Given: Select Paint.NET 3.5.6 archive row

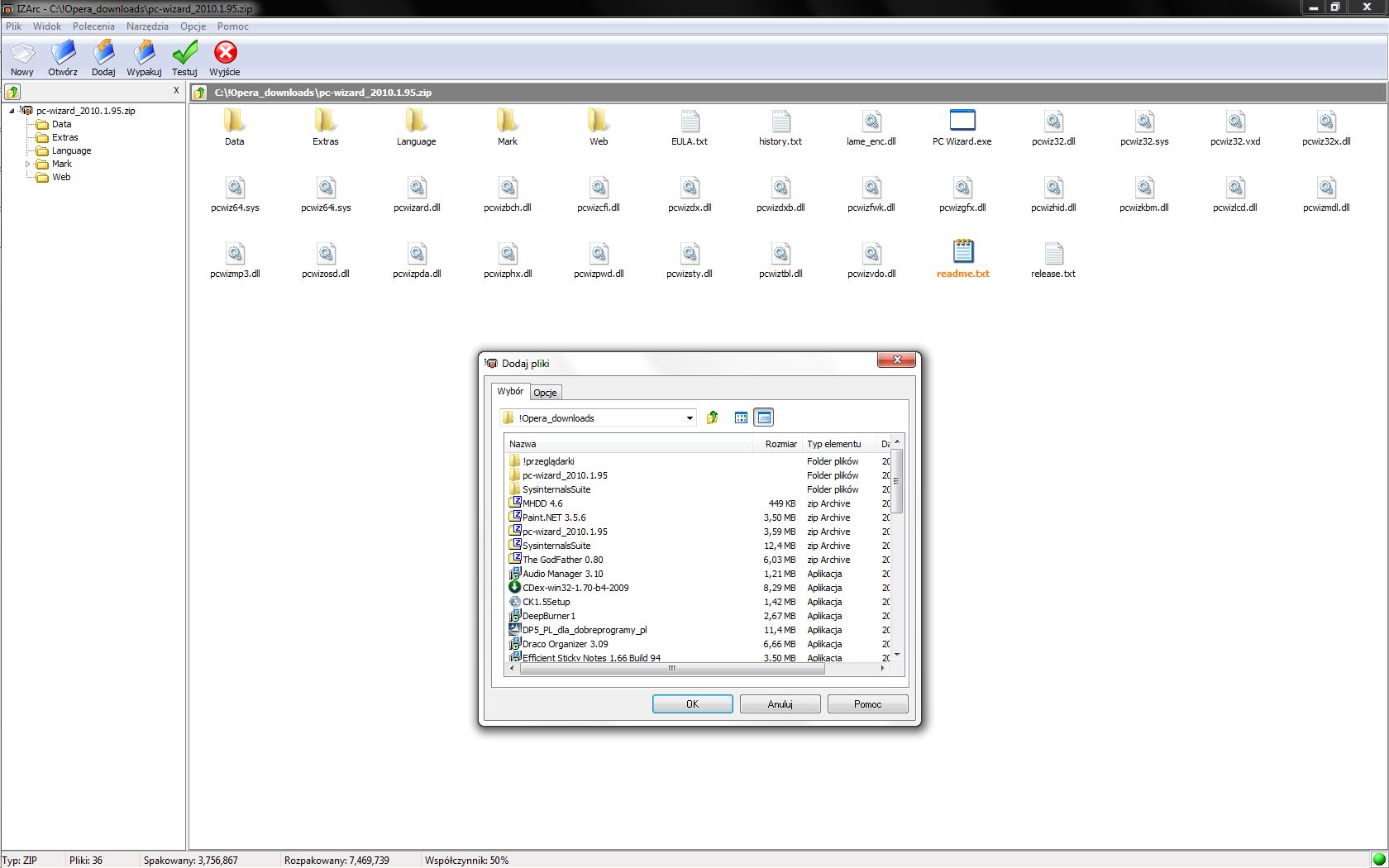Looking at the screenshot, I should point(698,517).
